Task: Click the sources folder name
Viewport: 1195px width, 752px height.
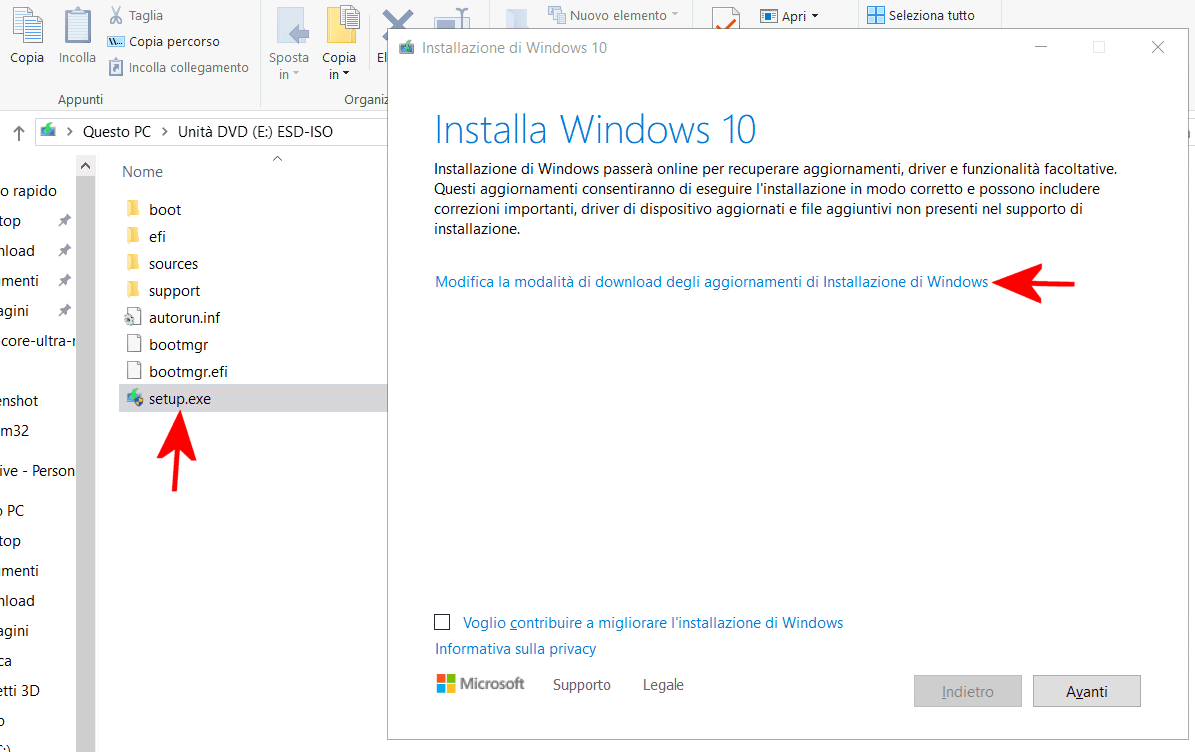Action: point(173,264)
